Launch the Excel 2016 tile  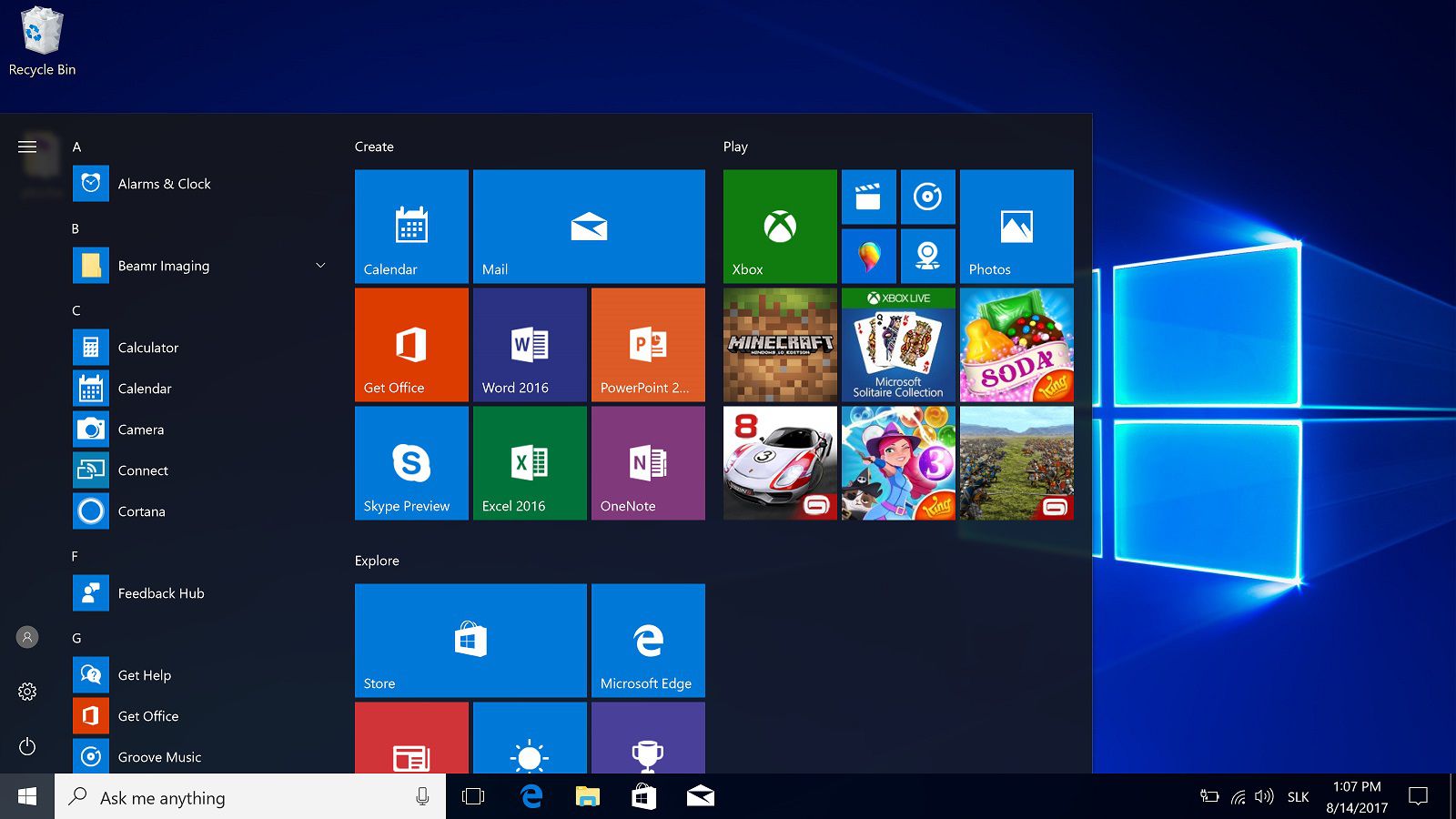tap(530, 463)
